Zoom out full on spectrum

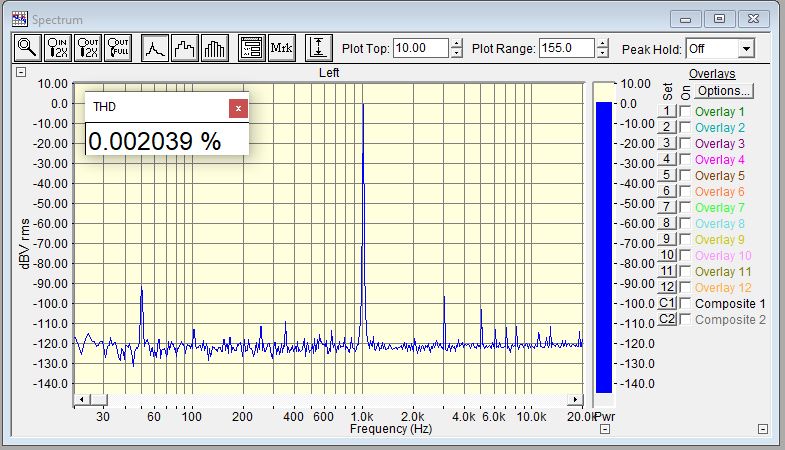pos(118,48)
